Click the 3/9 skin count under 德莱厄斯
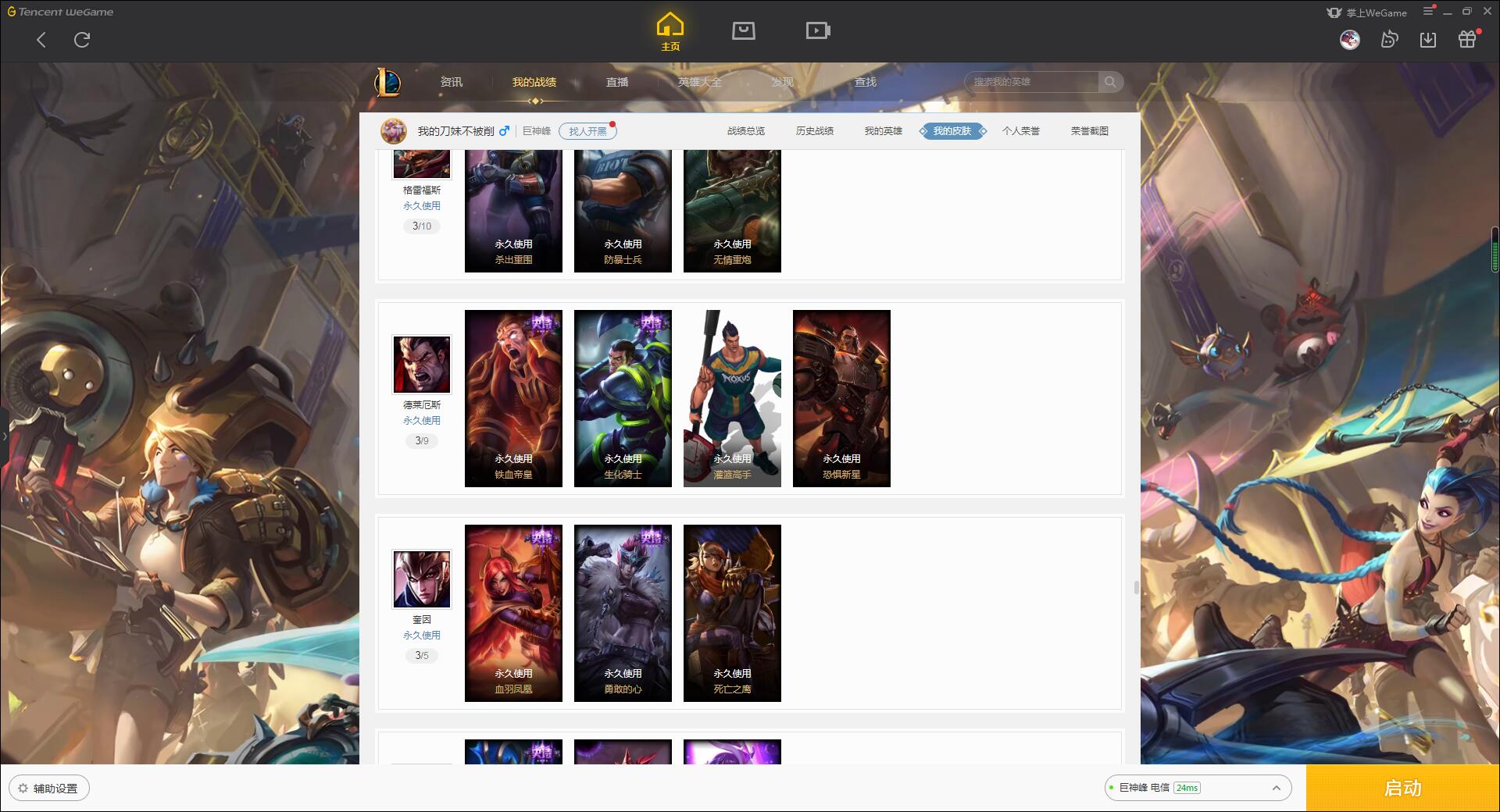This screenshot has width=1500, height=812. 422,441
